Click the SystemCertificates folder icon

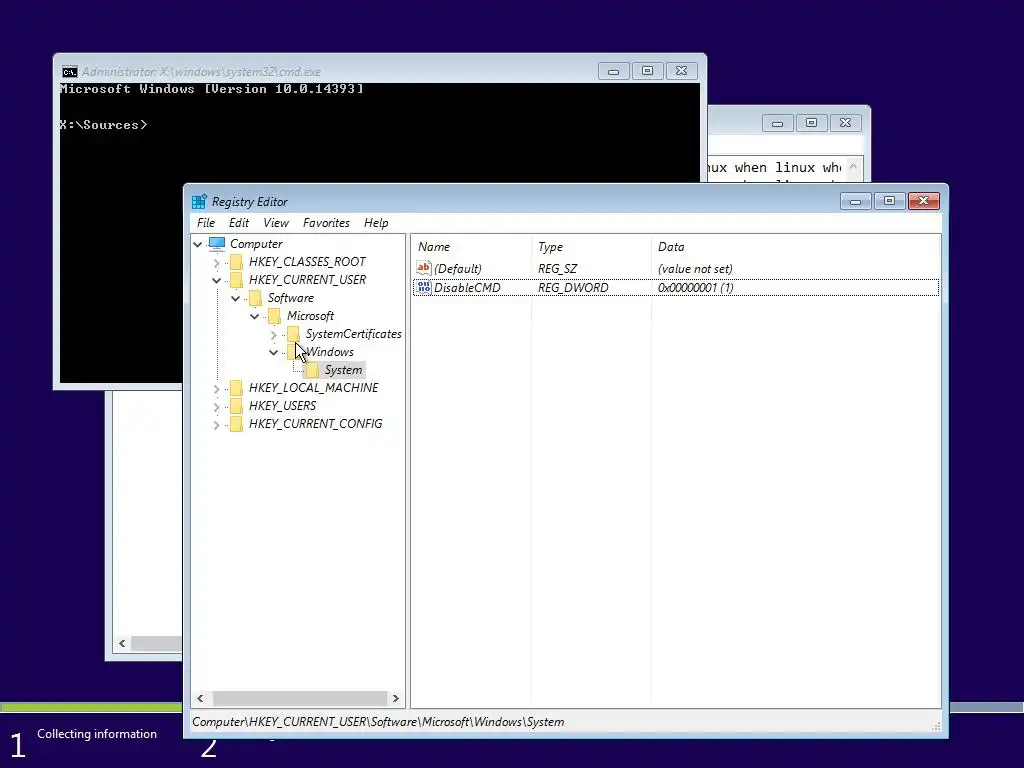[293, 334]
